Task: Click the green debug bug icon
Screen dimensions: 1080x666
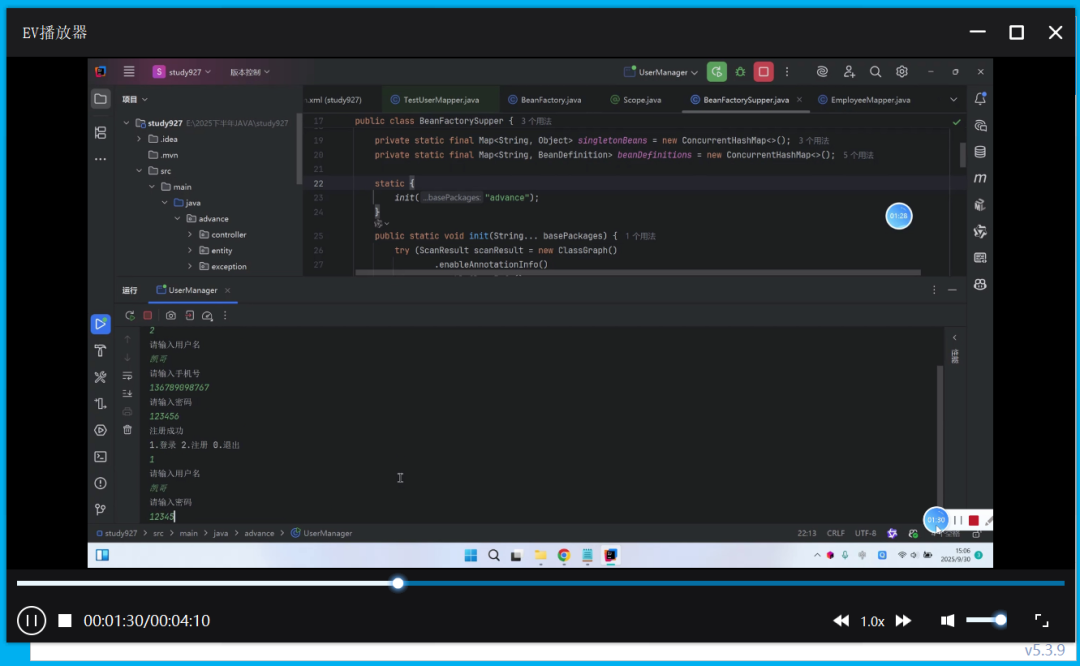Action: pyautogui.click(x=740, y=72)
